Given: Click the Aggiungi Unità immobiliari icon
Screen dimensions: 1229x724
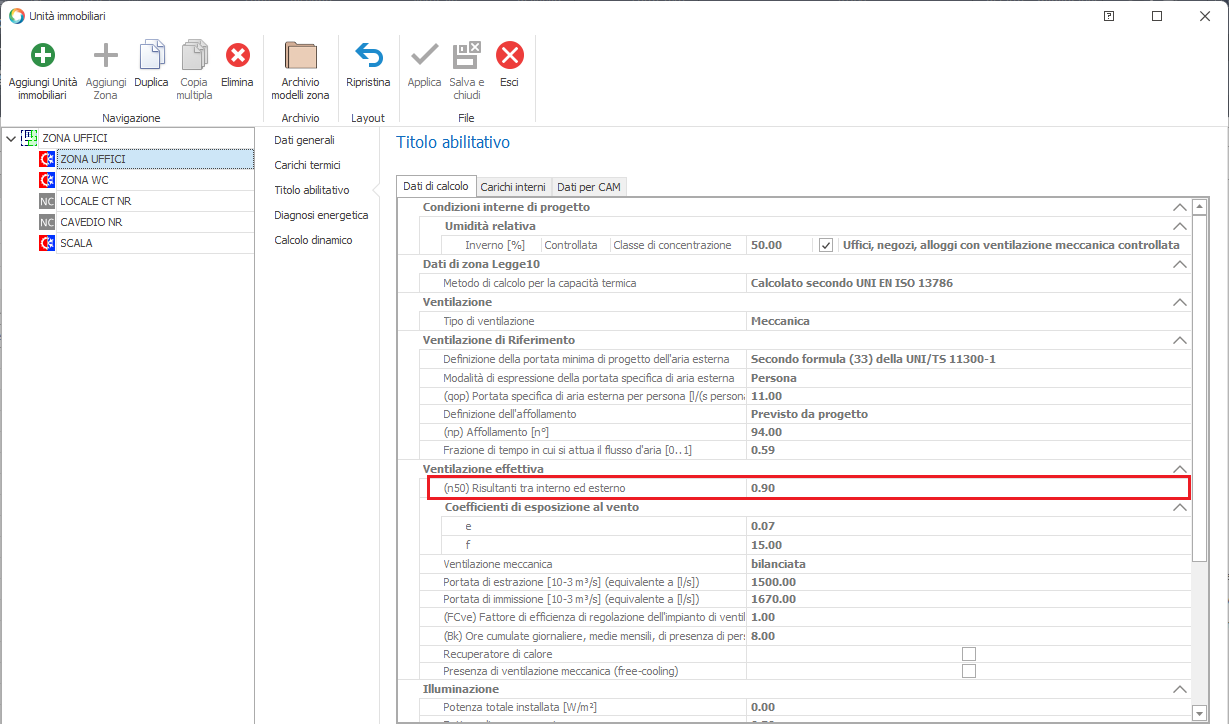Looking at the screenshot, I should [x=43, y=55].
